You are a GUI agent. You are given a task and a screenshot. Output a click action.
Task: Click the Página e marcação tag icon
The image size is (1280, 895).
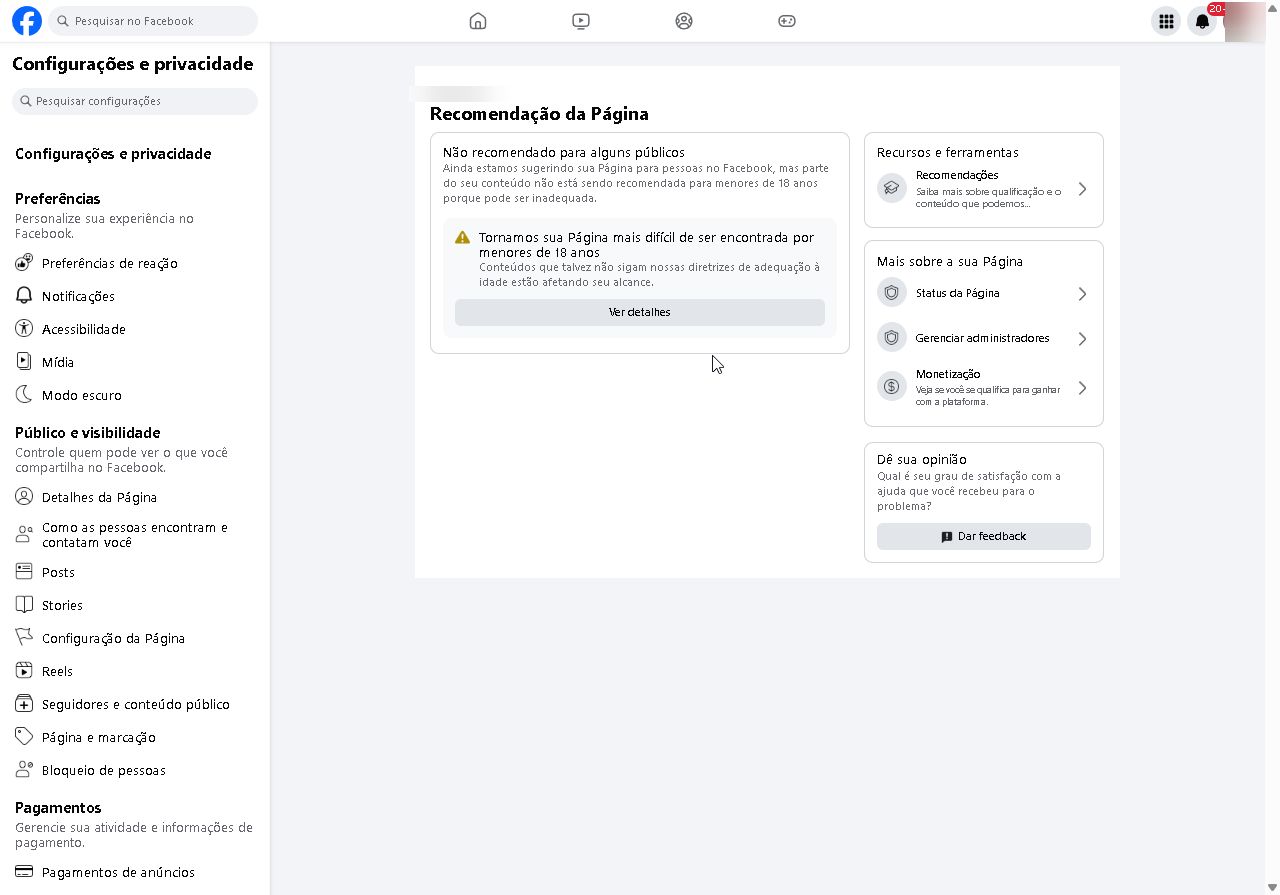(x=24, y=737)
